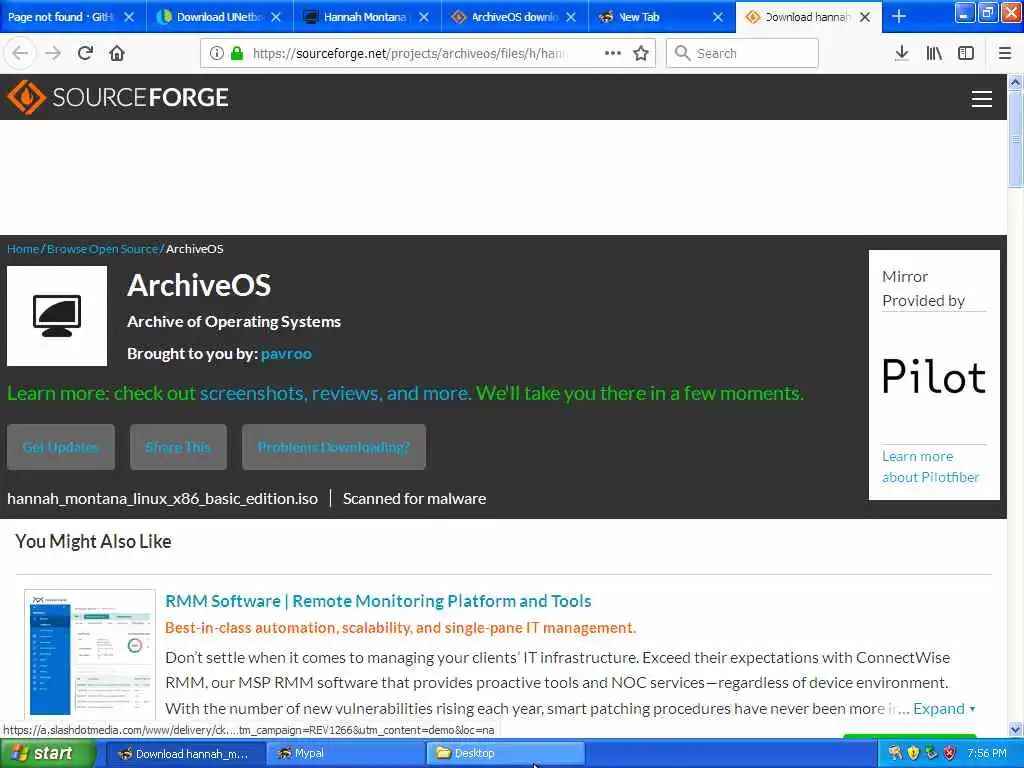Click the browser Search box

point(743,53)
